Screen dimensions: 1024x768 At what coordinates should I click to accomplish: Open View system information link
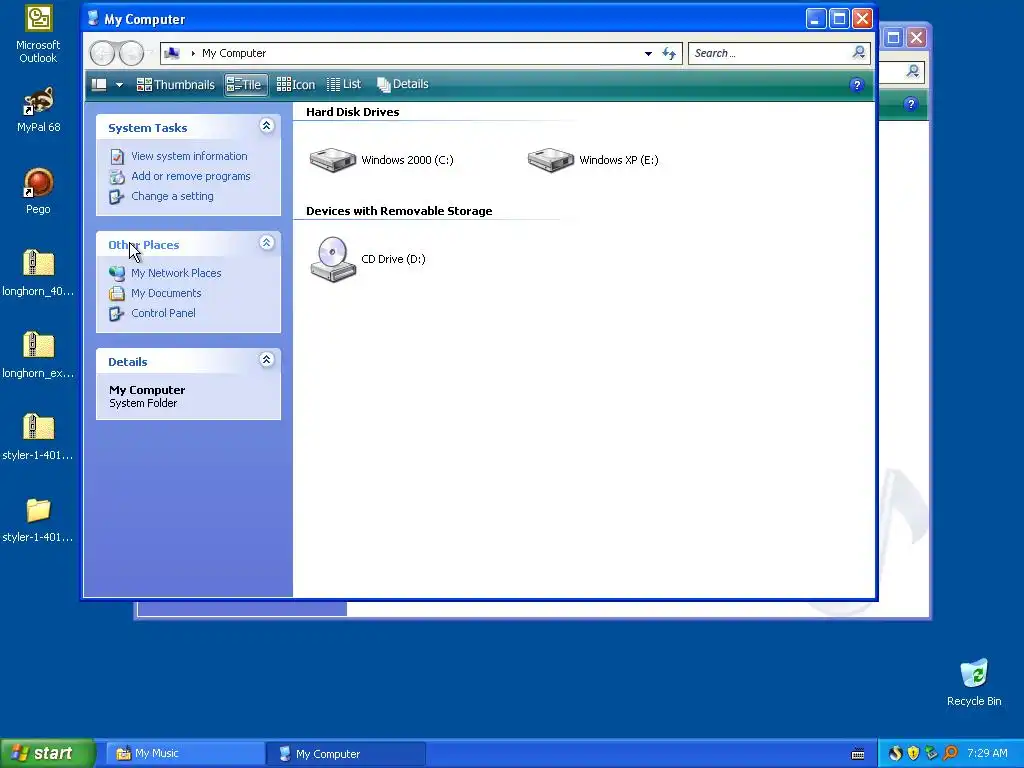click(x=189, y=156)
